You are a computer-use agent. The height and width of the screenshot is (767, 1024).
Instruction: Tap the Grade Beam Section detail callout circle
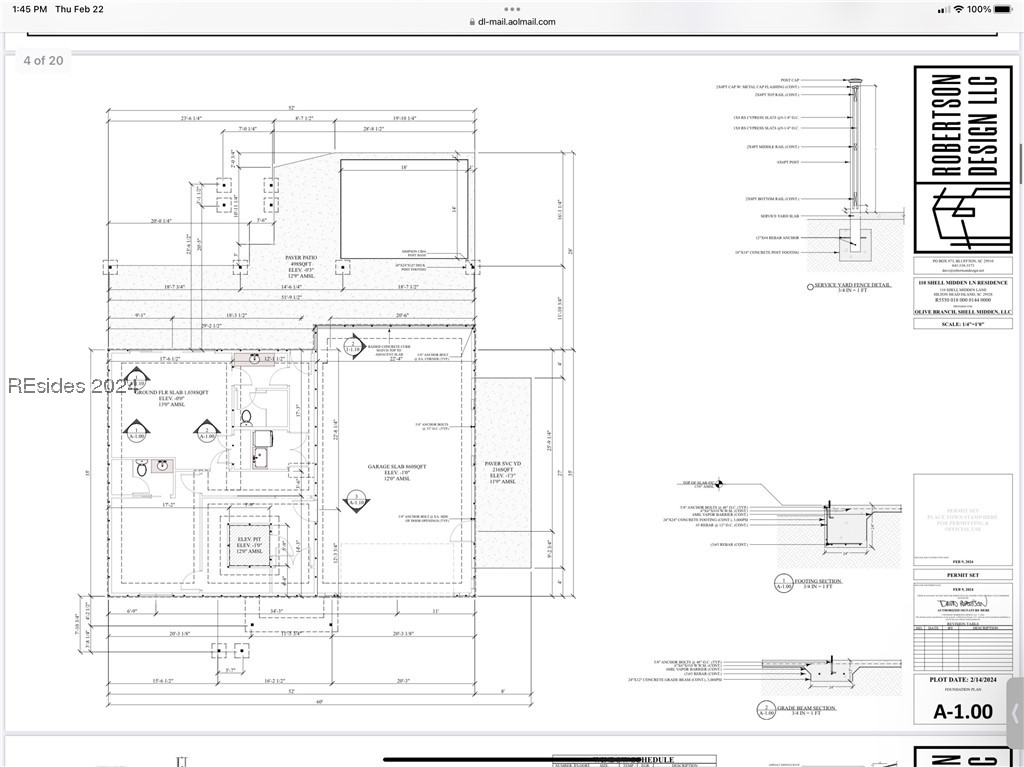[767, 710]
